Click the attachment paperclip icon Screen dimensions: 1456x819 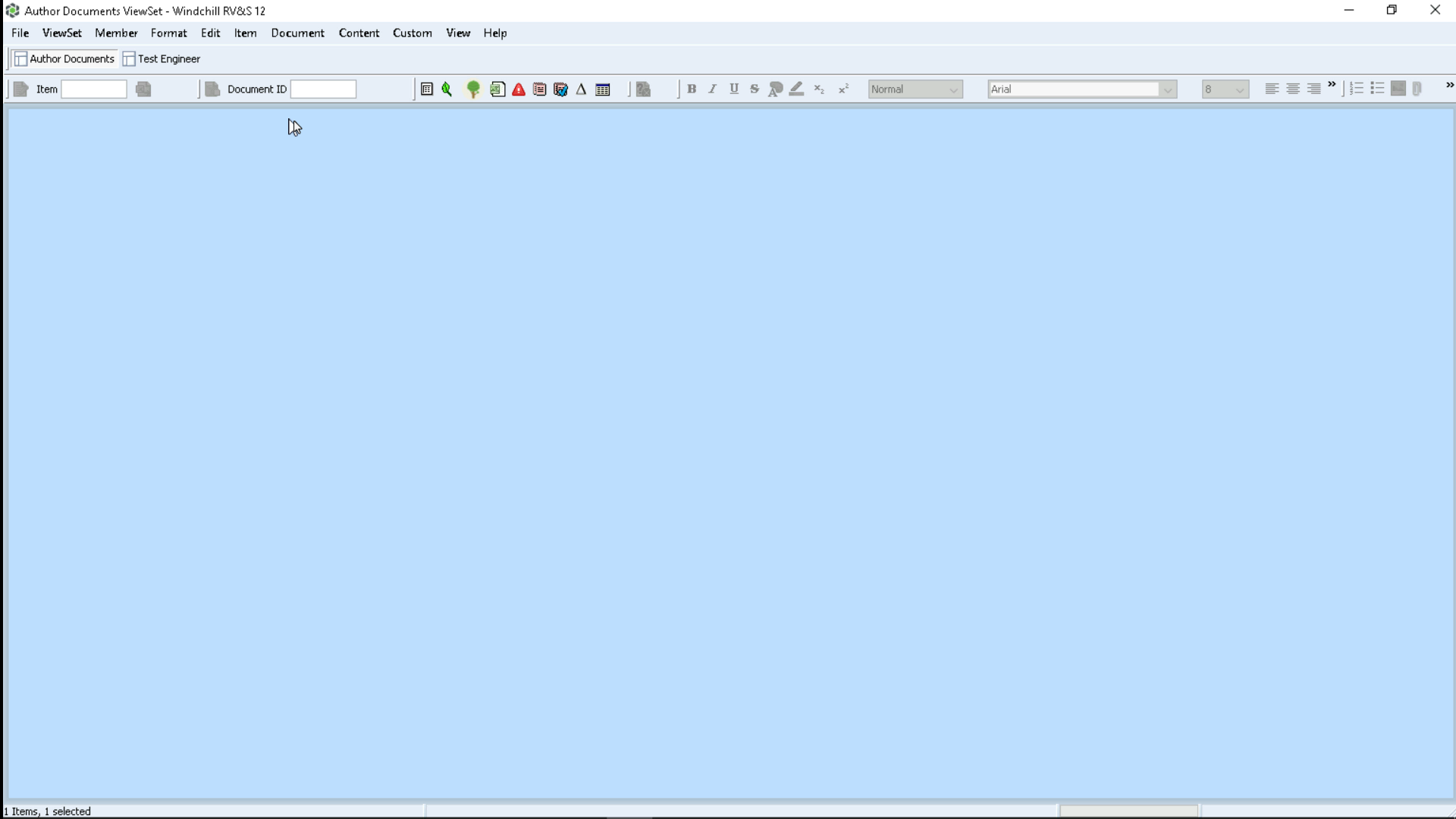pyautogui.click(x=1417, y=89)
